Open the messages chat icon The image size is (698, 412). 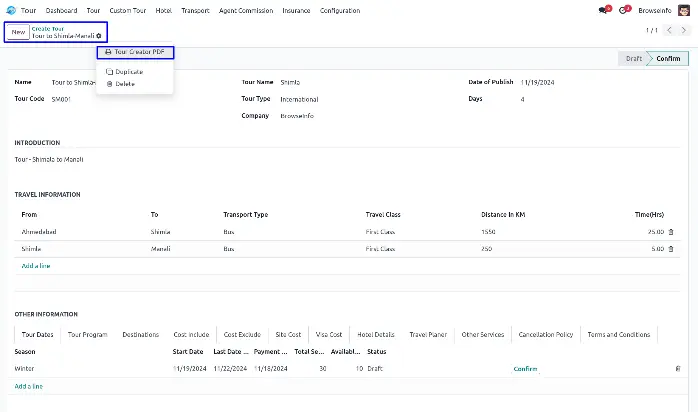(x=603, y=10)
